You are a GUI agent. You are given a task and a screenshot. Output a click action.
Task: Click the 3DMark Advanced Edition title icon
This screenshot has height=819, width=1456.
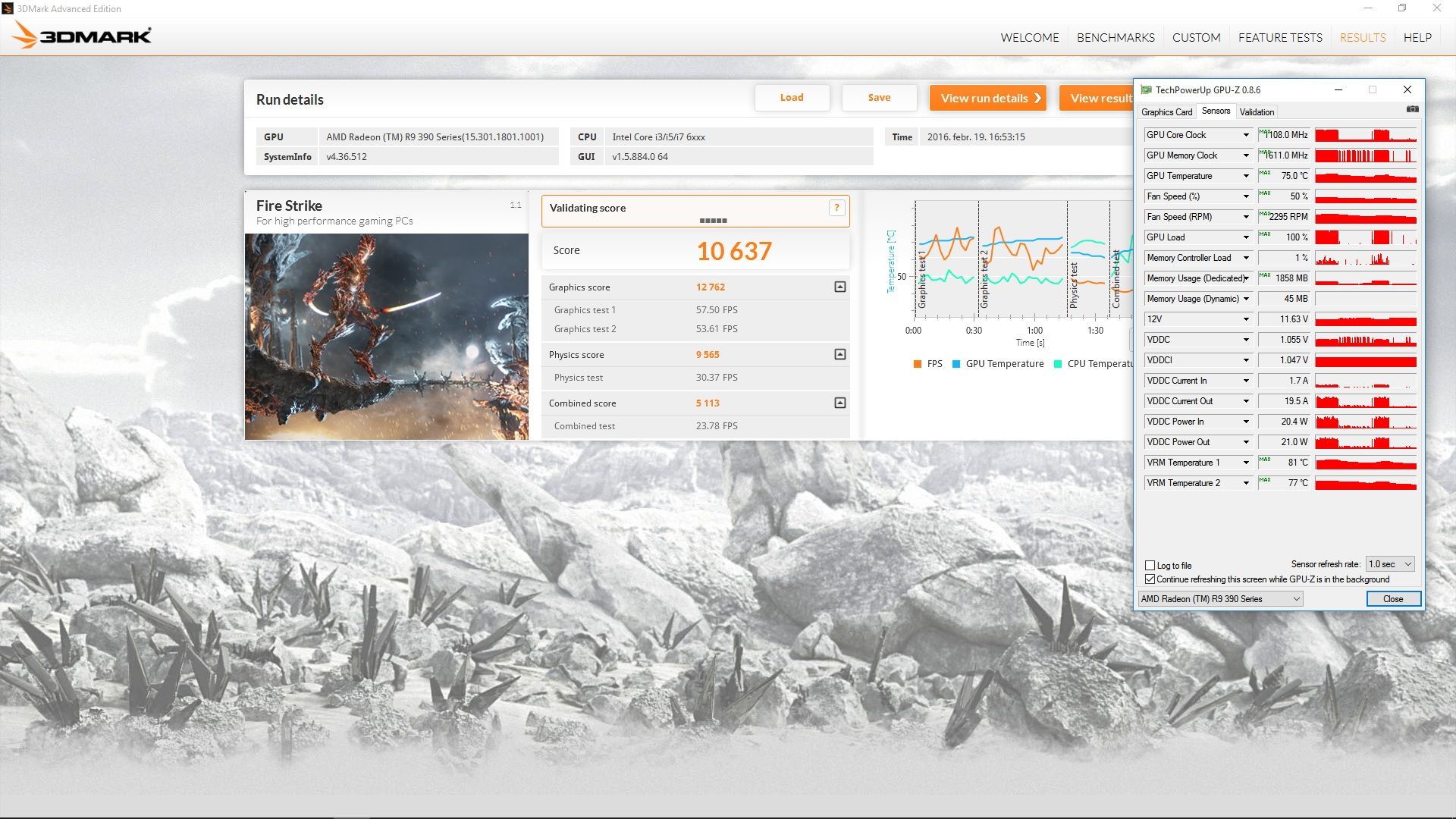coord(8,8)
